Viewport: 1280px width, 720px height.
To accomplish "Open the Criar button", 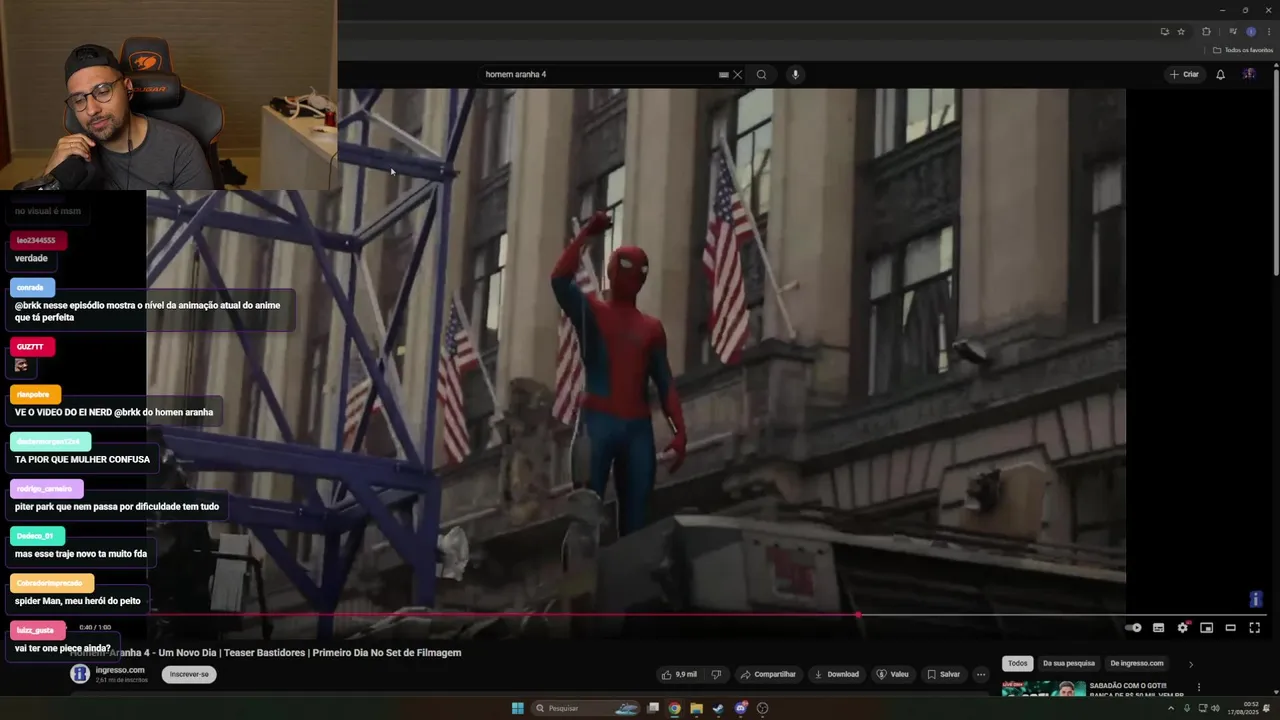I will pyautogui.click(x=1184, y=74).
